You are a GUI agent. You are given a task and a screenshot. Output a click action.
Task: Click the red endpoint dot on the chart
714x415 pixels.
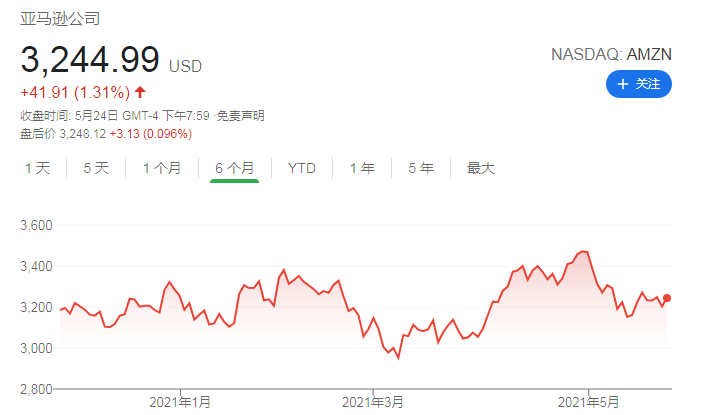[667, 298]
